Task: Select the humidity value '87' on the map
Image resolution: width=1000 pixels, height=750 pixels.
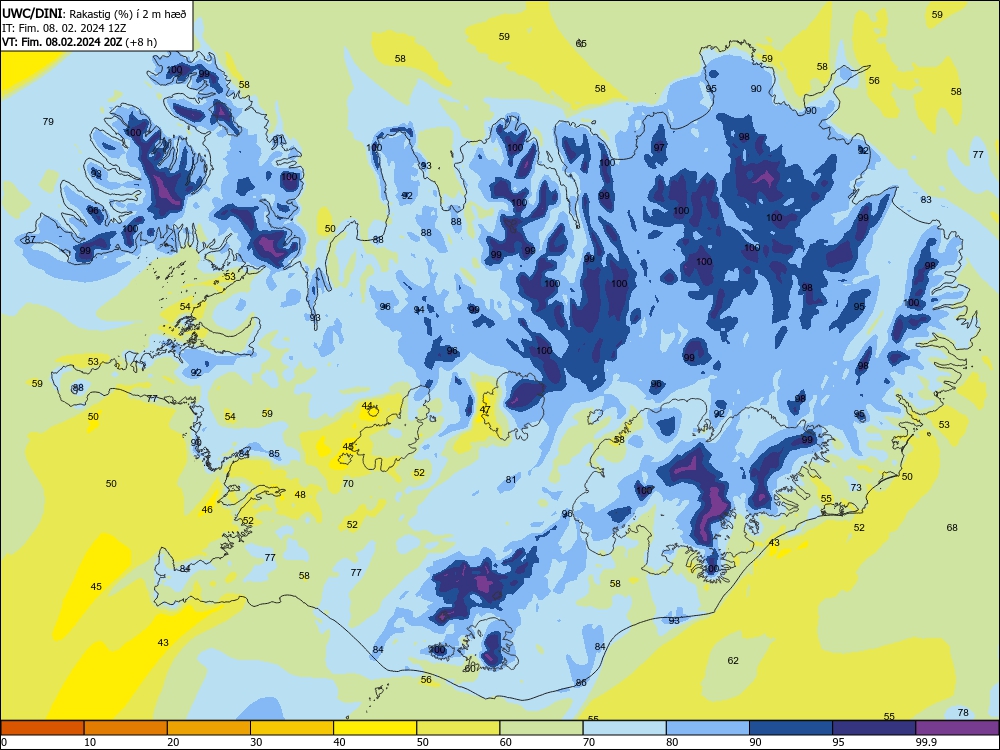Action: click(30, 239)
